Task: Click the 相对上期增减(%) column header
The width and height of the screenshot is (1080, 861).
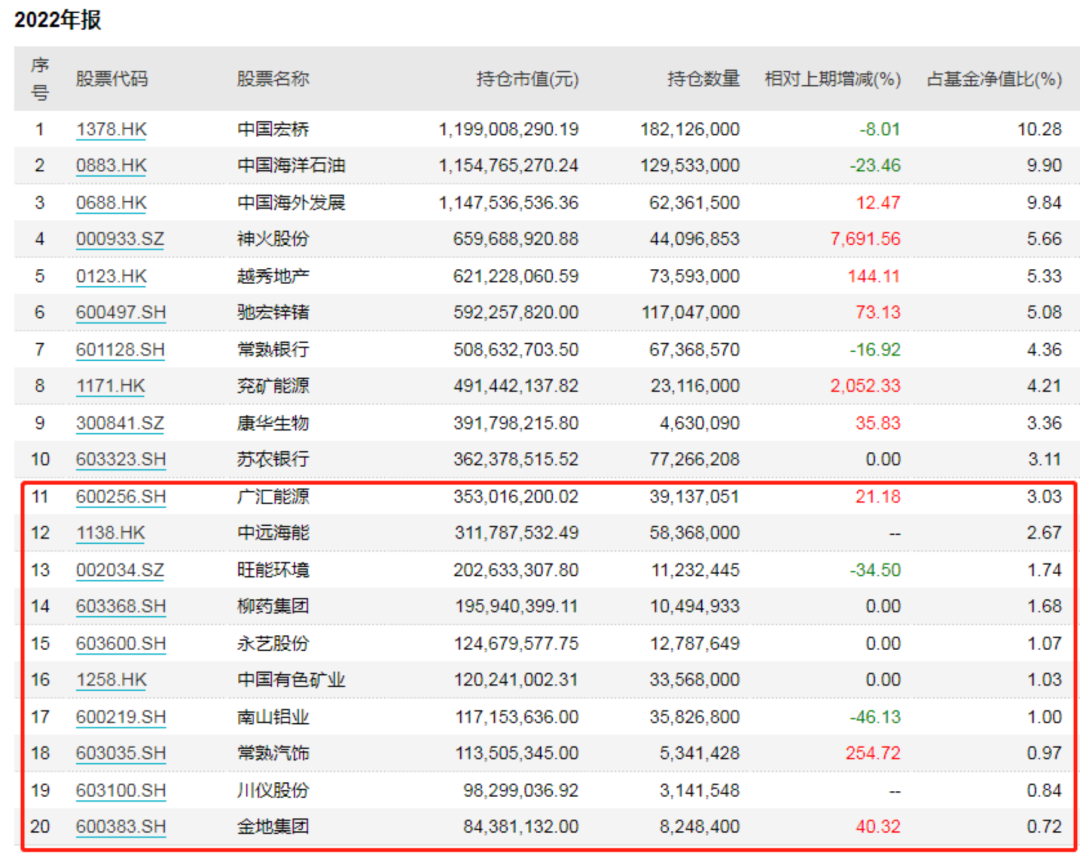Action: point(832,79)
